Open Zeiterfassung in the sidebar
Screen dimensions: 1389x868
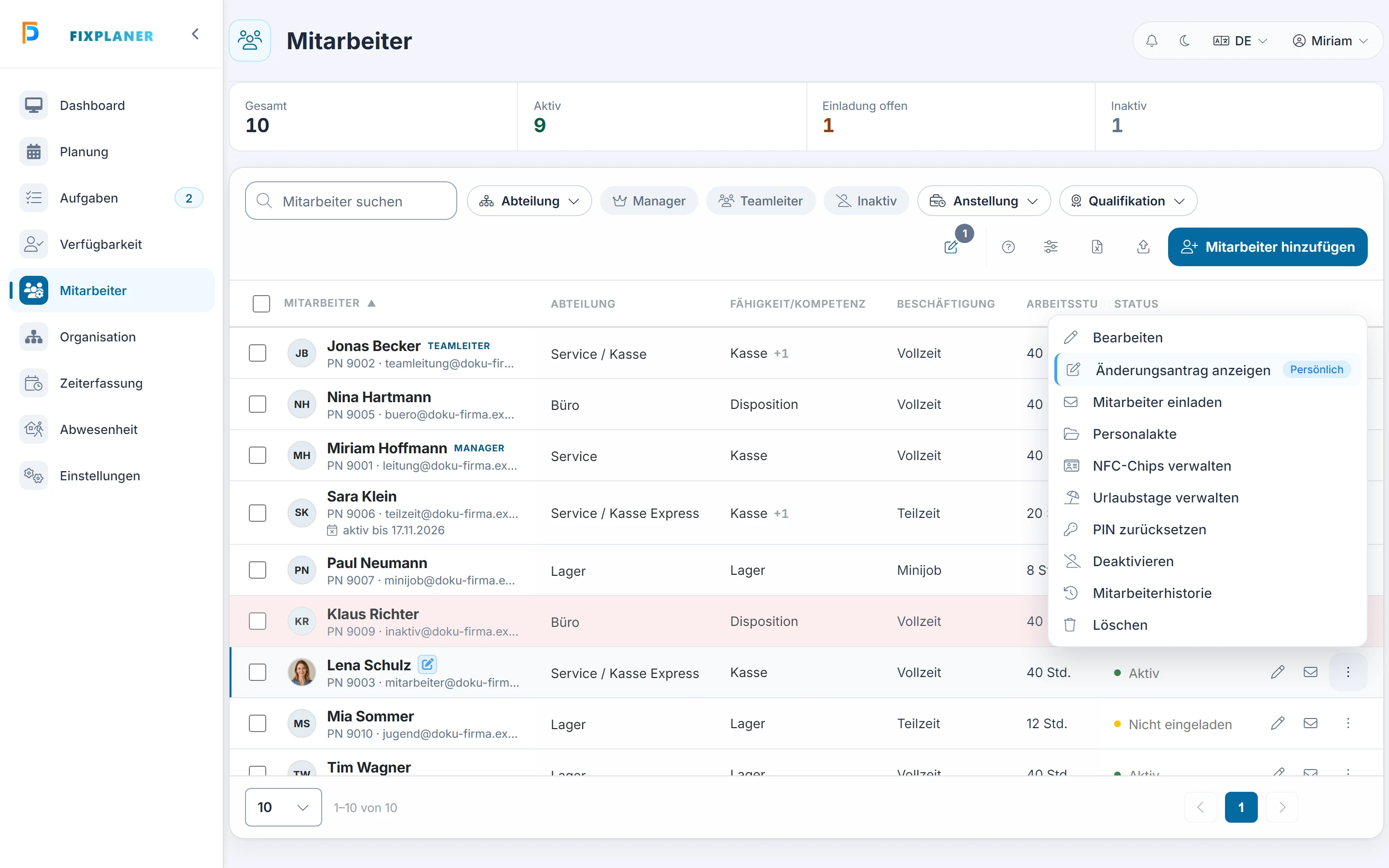click(x=112, y=383)
